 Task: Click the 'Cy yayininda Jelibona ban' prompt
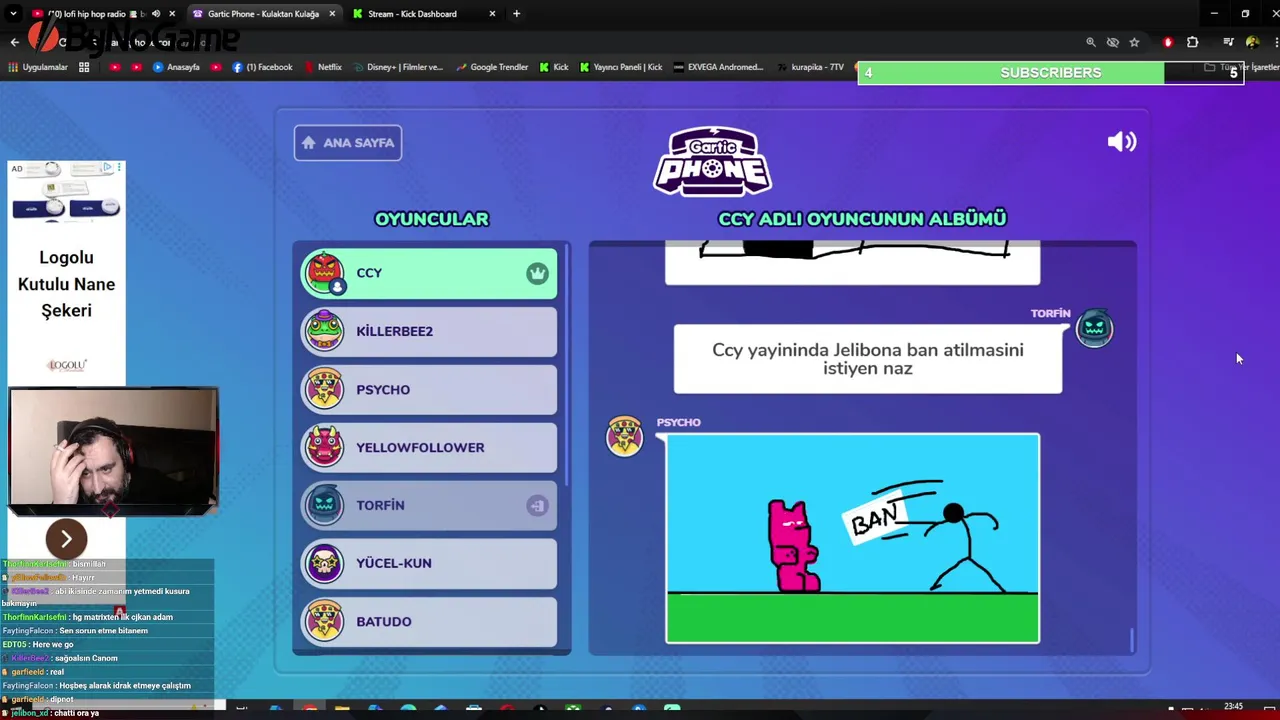868,359
